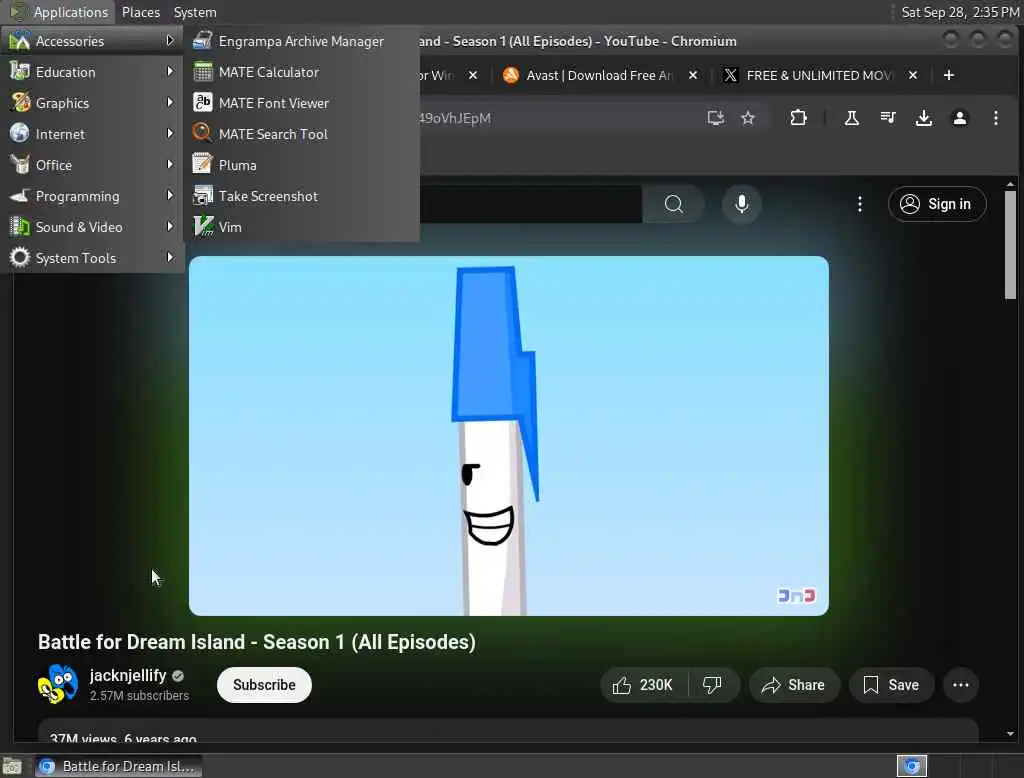
Task: Click the calculator icon
Action: 202,72
